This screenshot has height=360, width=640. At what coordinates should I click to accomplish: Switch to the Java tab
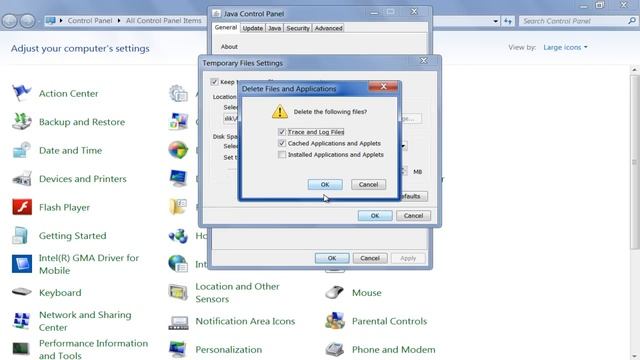click(x=275, y=28)
